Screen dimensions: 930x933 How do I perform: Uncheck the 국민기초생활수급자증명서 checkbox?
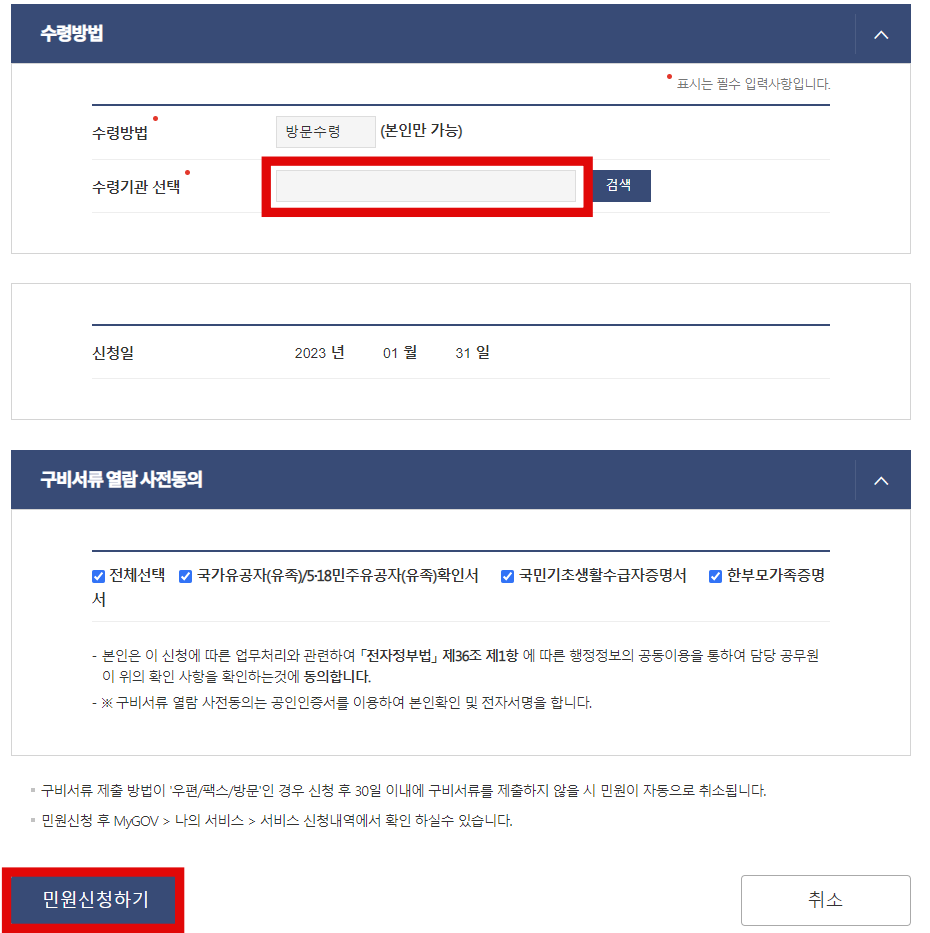[x=507, y=576]
